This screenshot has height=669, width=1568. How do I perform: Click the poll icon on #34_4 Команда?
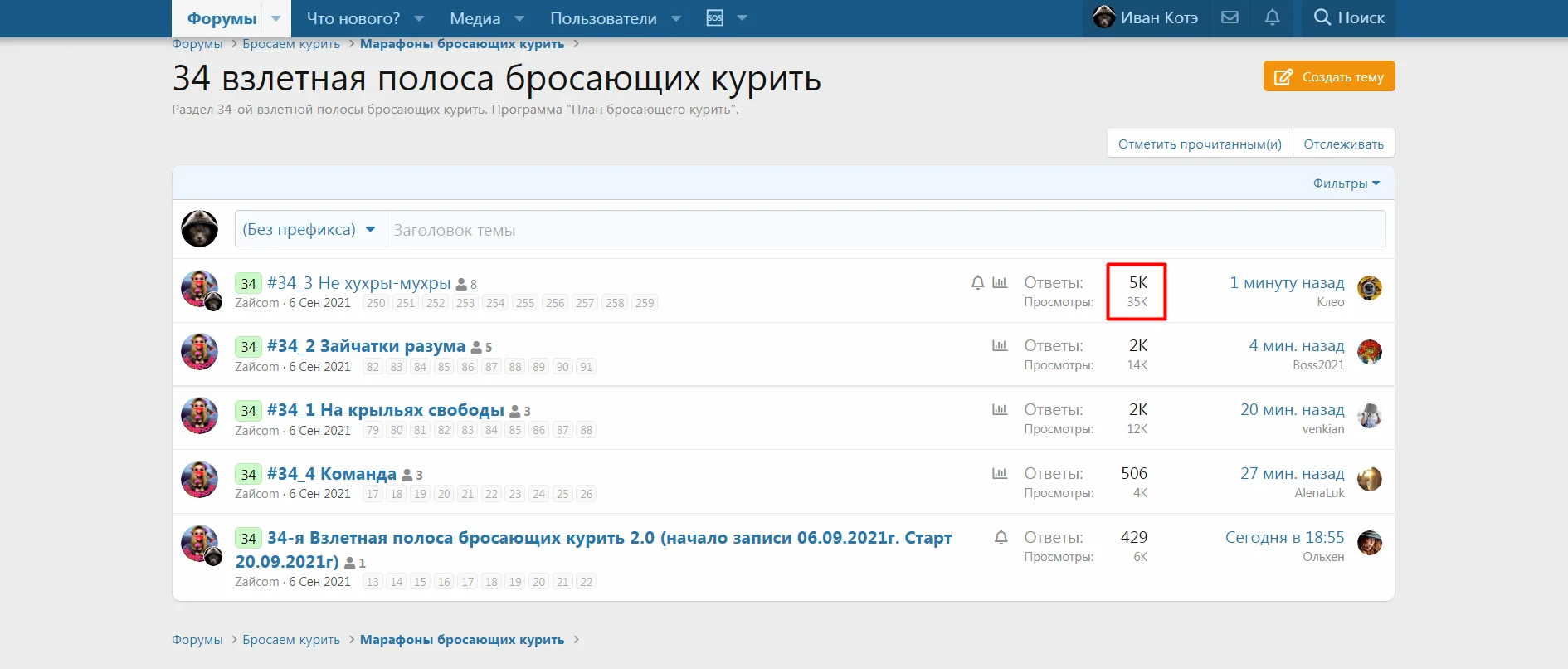pyautogui.click(x=1000, y=473)
